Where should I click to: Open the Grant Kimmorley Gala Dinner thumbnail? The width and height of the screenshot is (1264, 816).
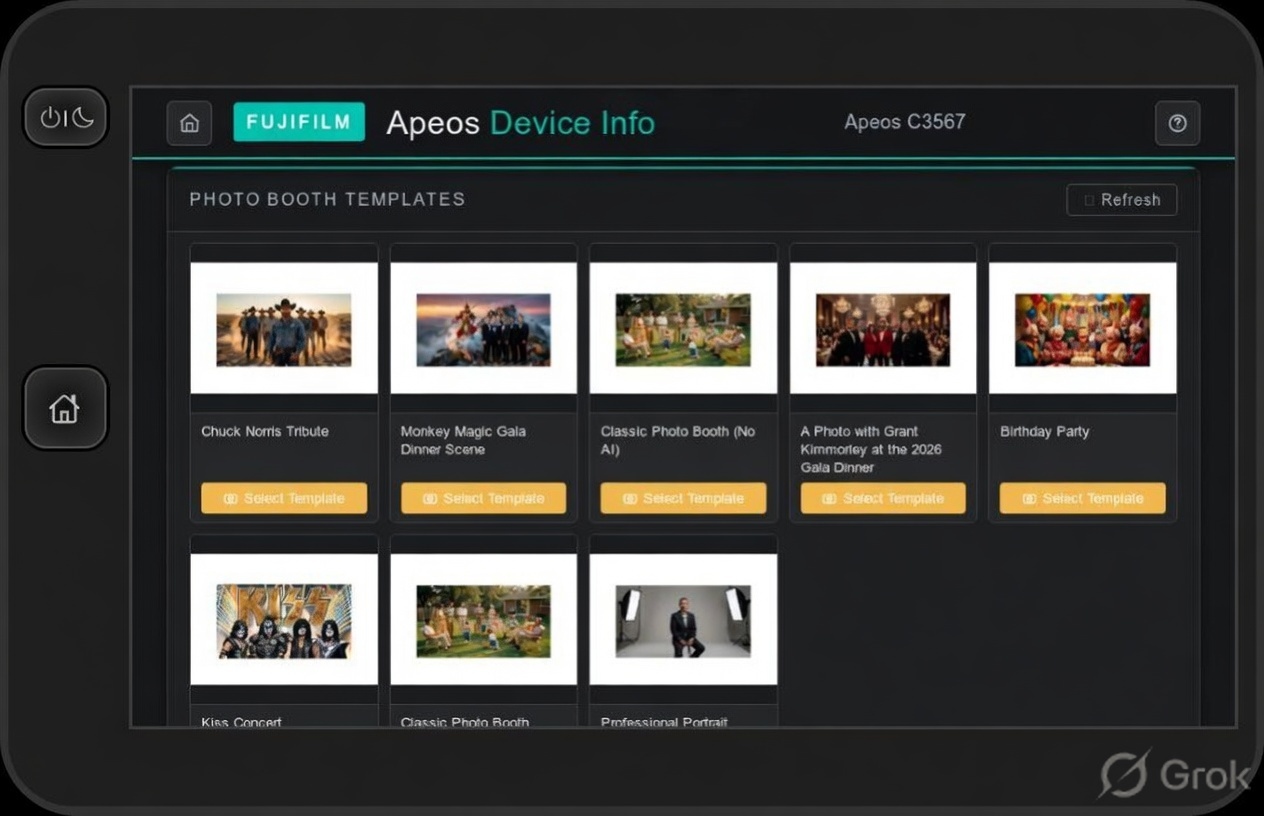pyautogui.click(x=883, y=328)
